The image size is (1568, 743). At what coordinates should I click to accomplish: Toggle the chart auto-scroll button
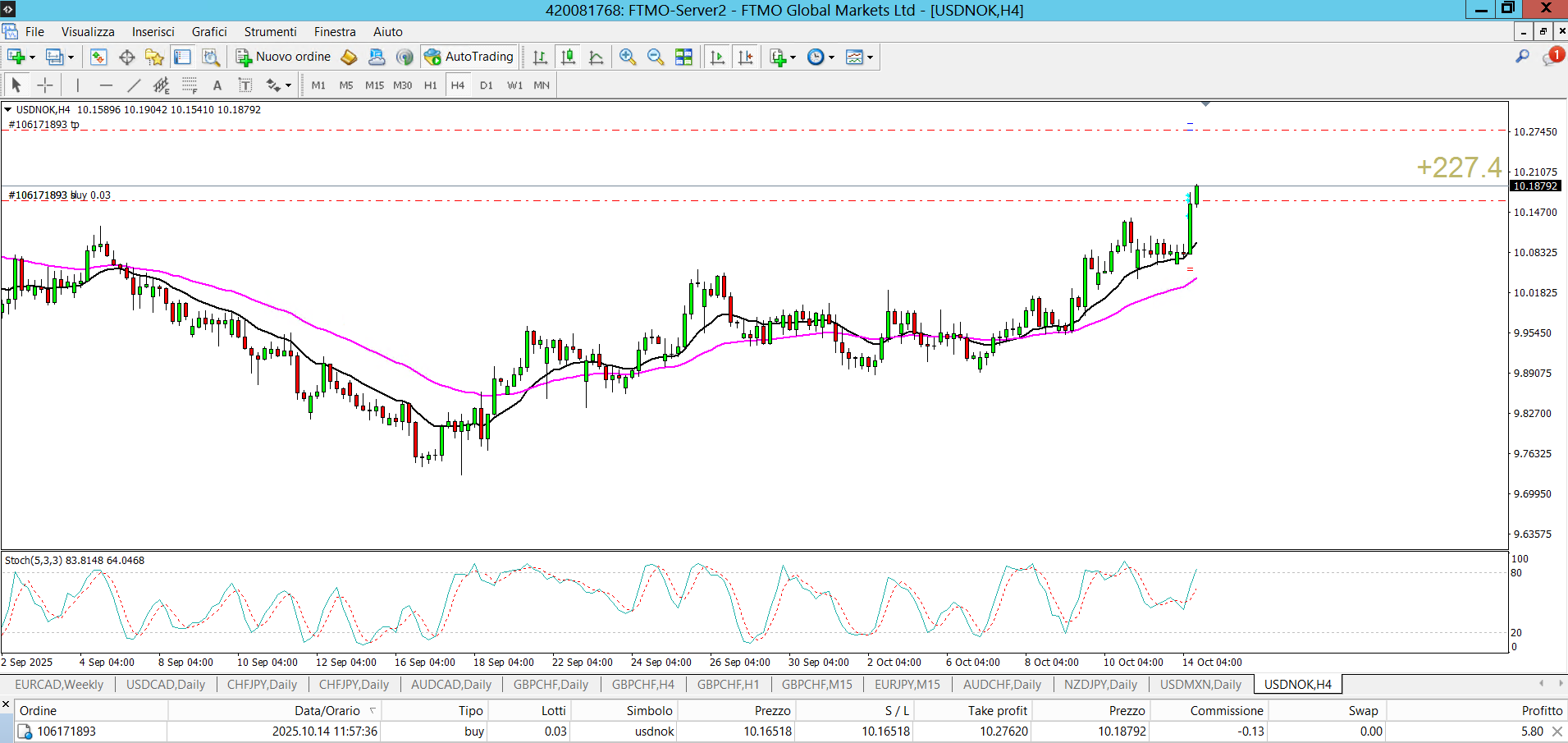click(718, 57)
